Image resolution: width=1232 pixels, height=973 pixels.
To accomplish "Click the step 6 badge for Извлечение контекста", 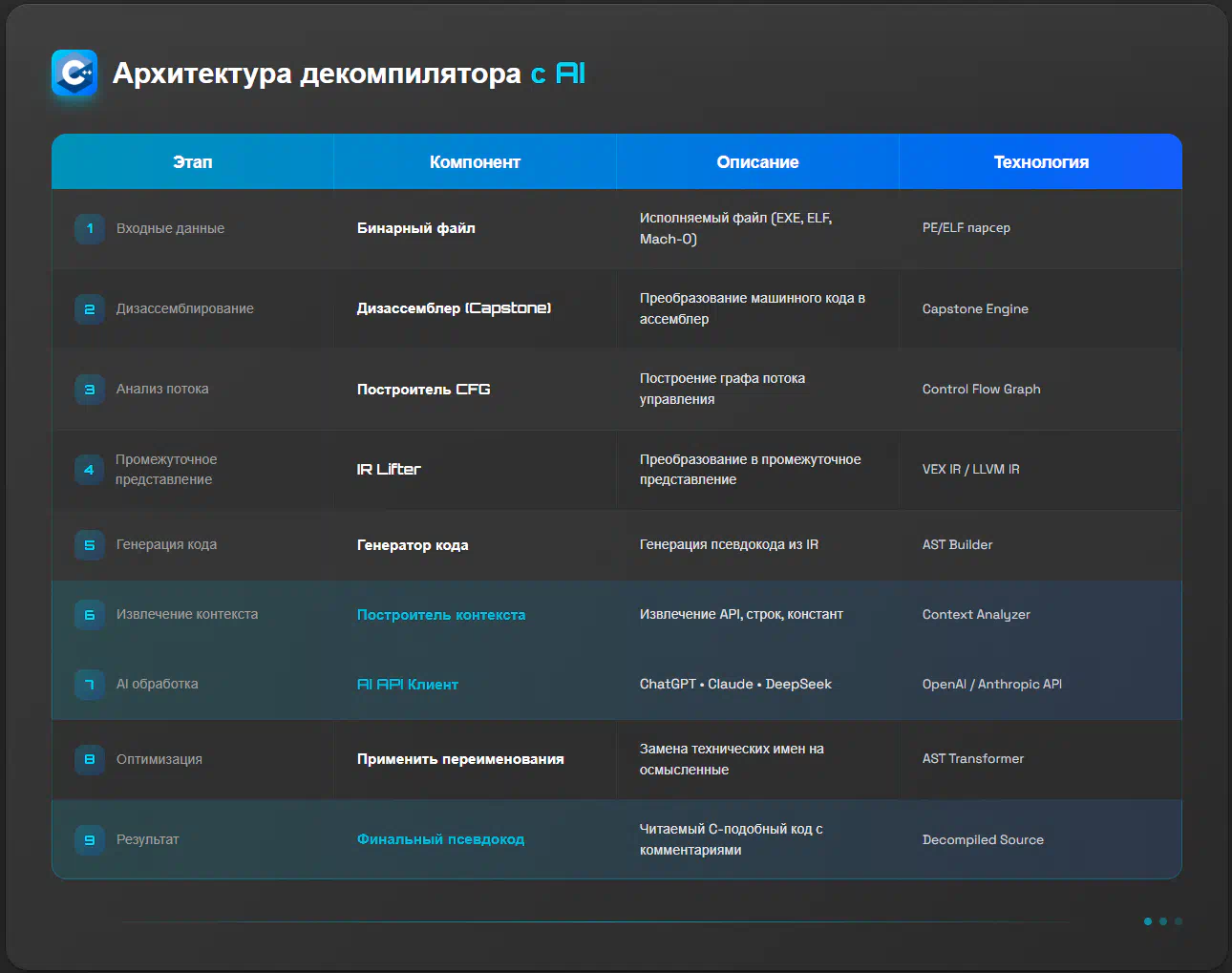I will (90, 615).
